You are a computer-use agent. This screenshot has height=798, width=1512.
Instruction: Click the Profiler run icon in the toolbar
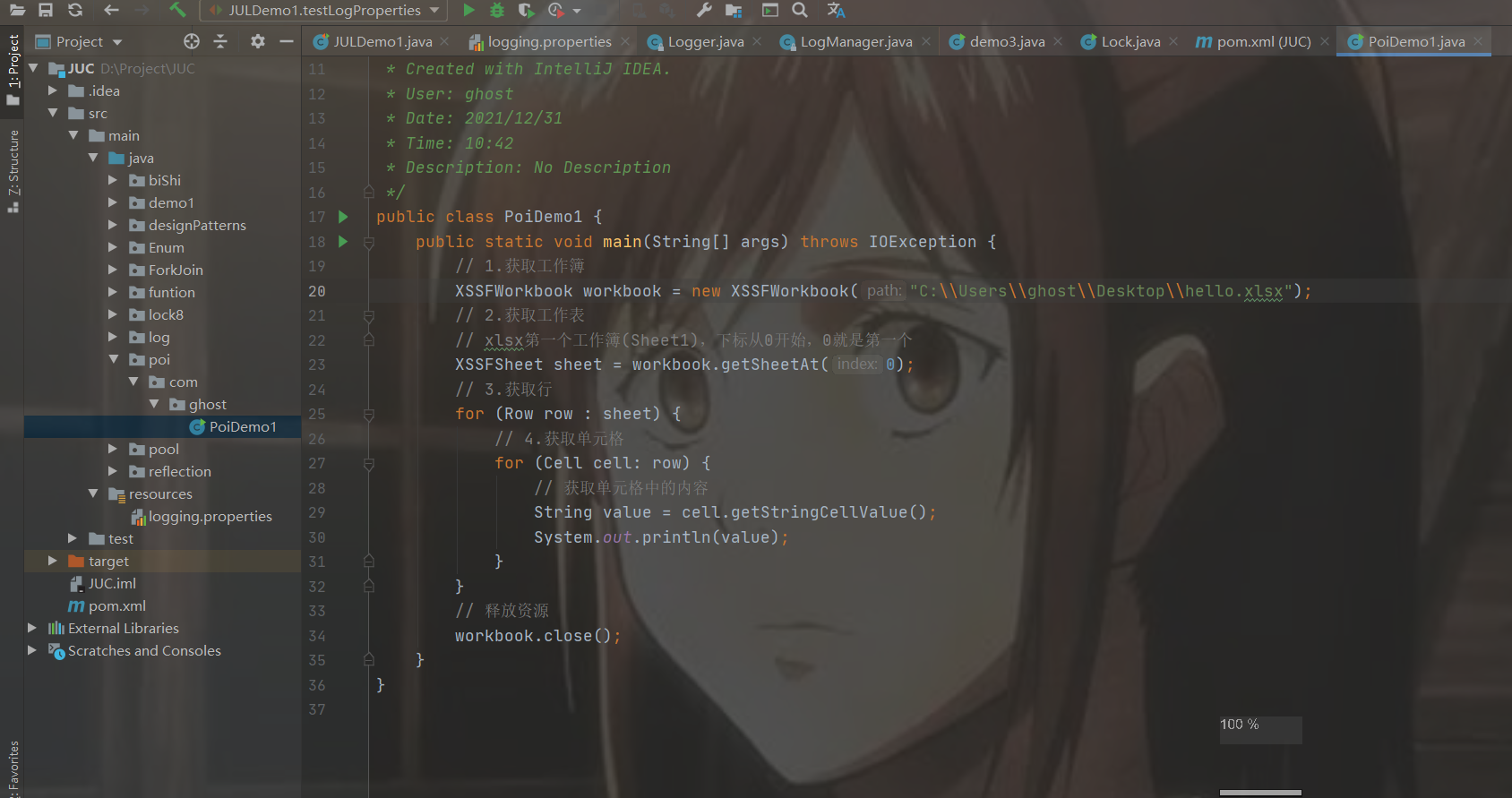(555, 10)
